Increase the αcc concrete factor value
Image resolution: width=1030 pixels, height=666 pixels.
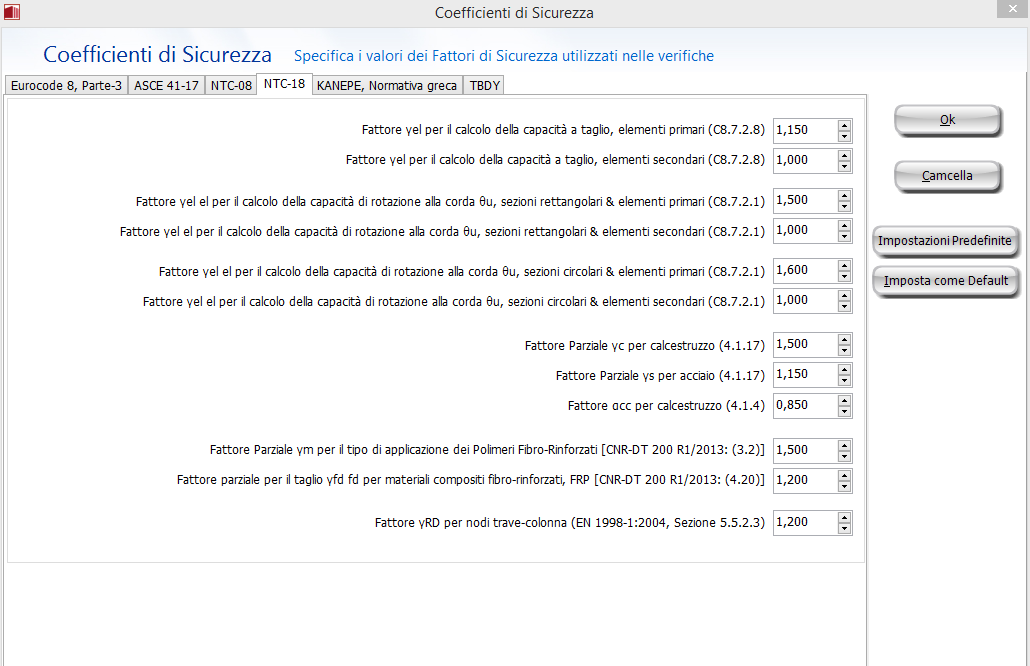(x=845, y=400)
